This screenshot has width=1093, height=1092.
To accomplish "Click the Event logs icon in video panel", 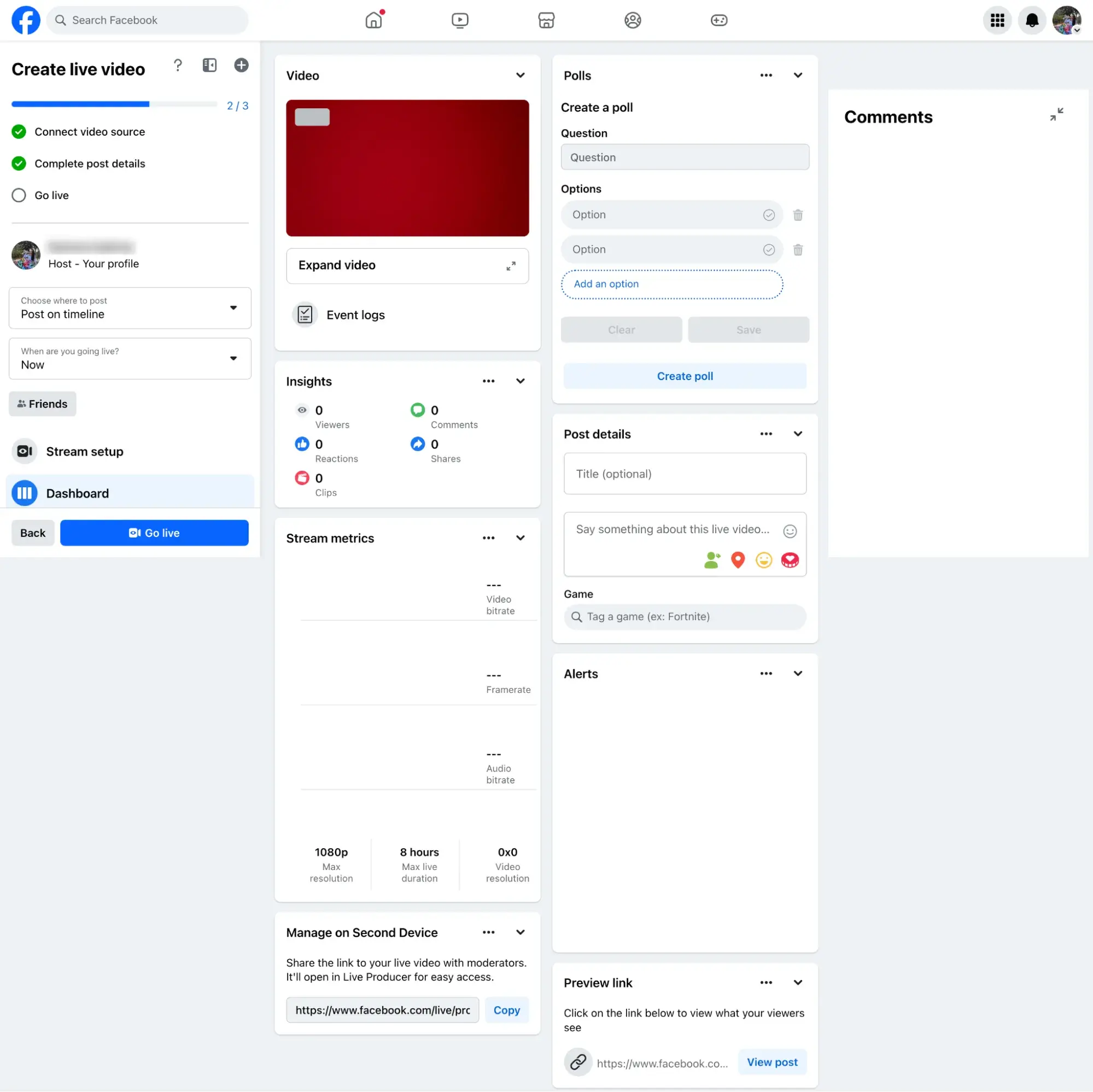I will coord(304,314).
